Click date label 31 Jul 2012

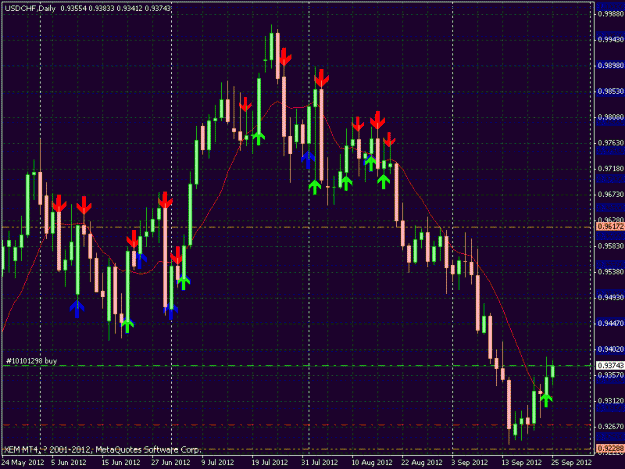point(320,463)
